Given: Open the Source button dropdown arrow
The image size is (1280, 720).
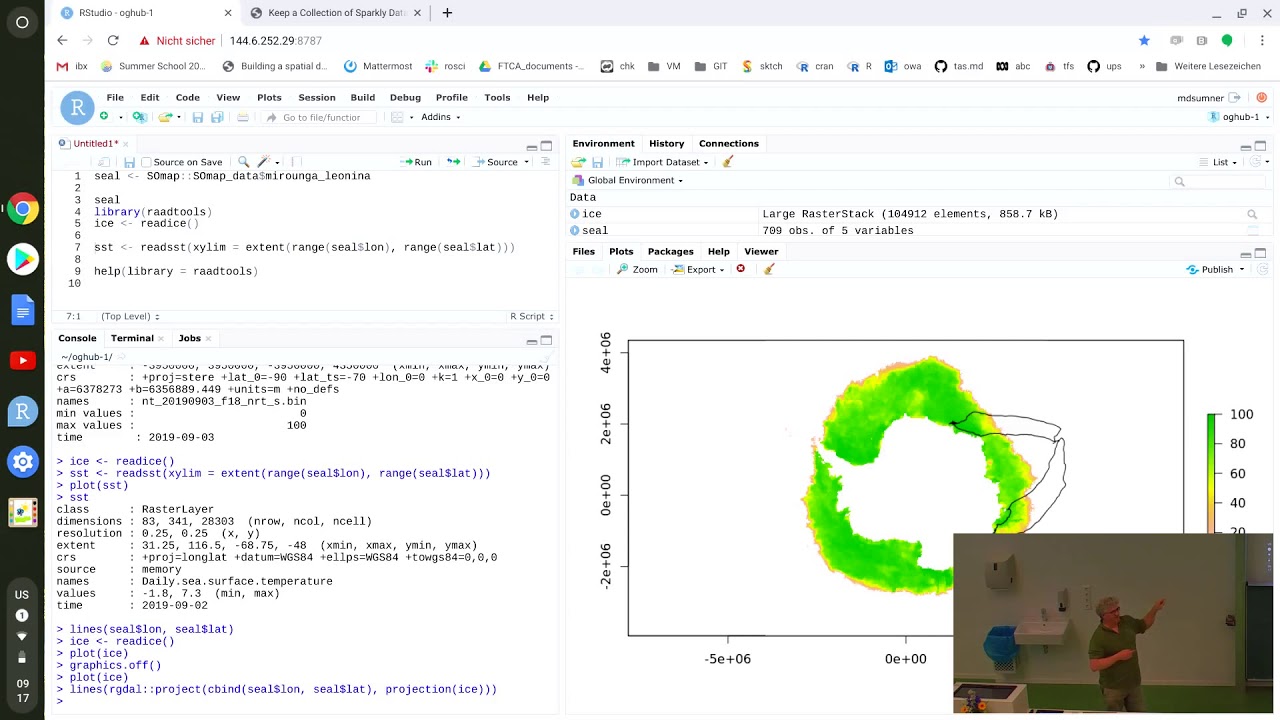Looking at the screenshot, I should click(x=526, y=162).
